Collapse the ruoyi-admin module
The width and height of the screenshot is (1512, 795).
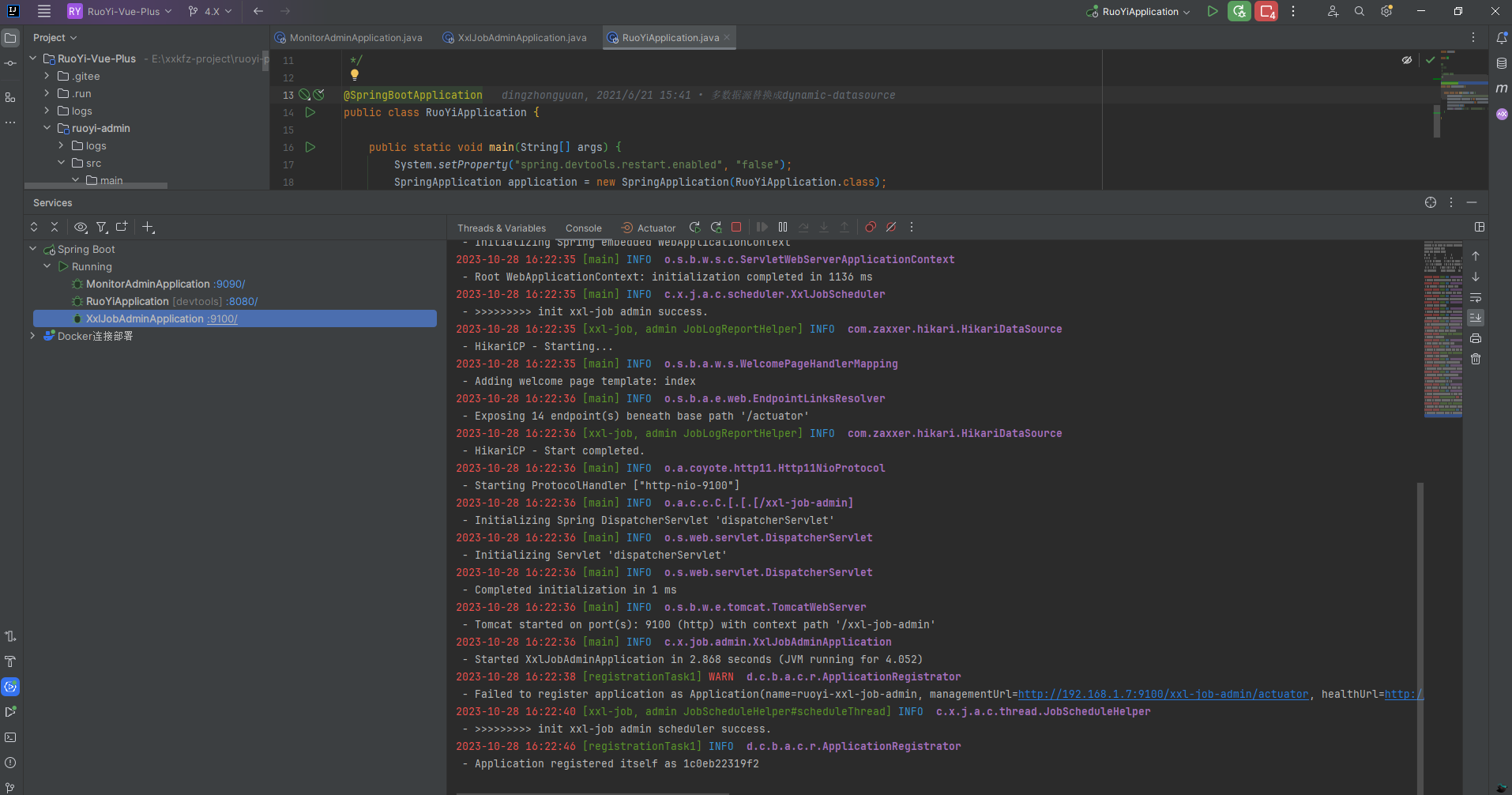coord(47,128)
